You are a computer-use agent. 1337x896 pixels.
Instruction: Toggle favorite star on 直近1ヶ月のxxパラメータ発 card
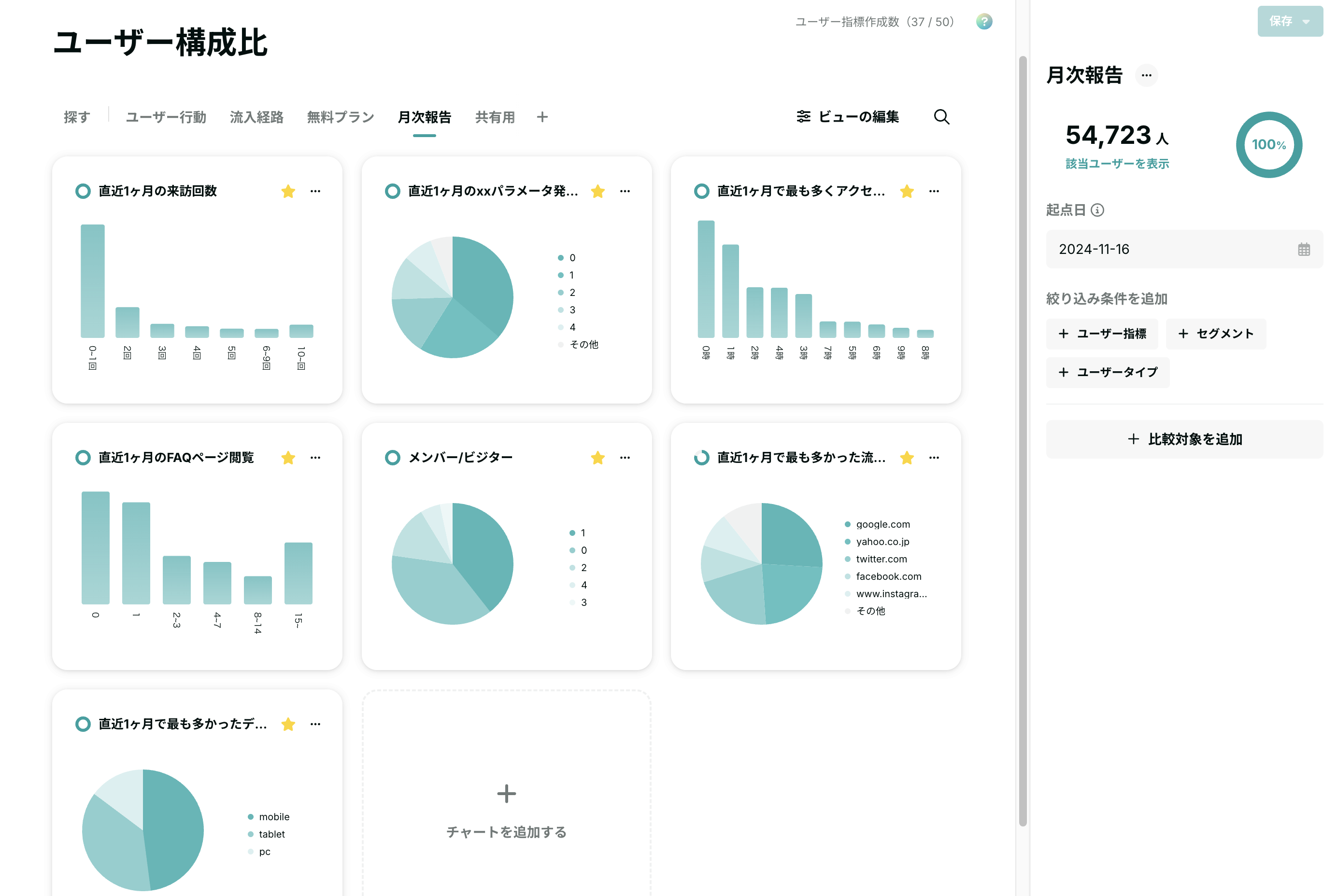tap(597, 191)
